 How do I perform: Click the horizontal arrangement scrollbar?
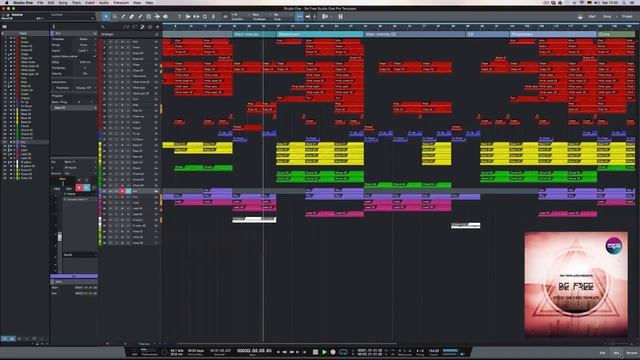286,344
